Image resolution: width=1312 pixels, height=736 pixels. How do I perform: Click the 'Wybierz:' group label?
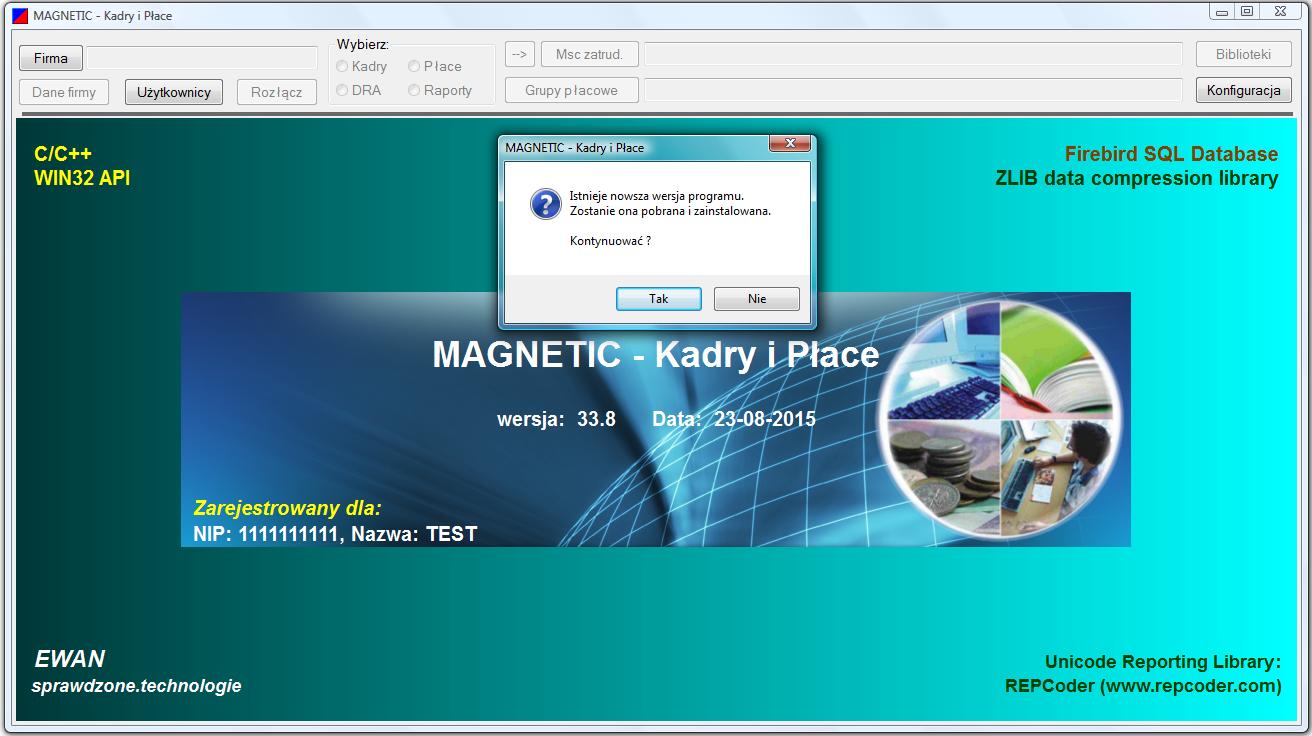tap(363, 44)
